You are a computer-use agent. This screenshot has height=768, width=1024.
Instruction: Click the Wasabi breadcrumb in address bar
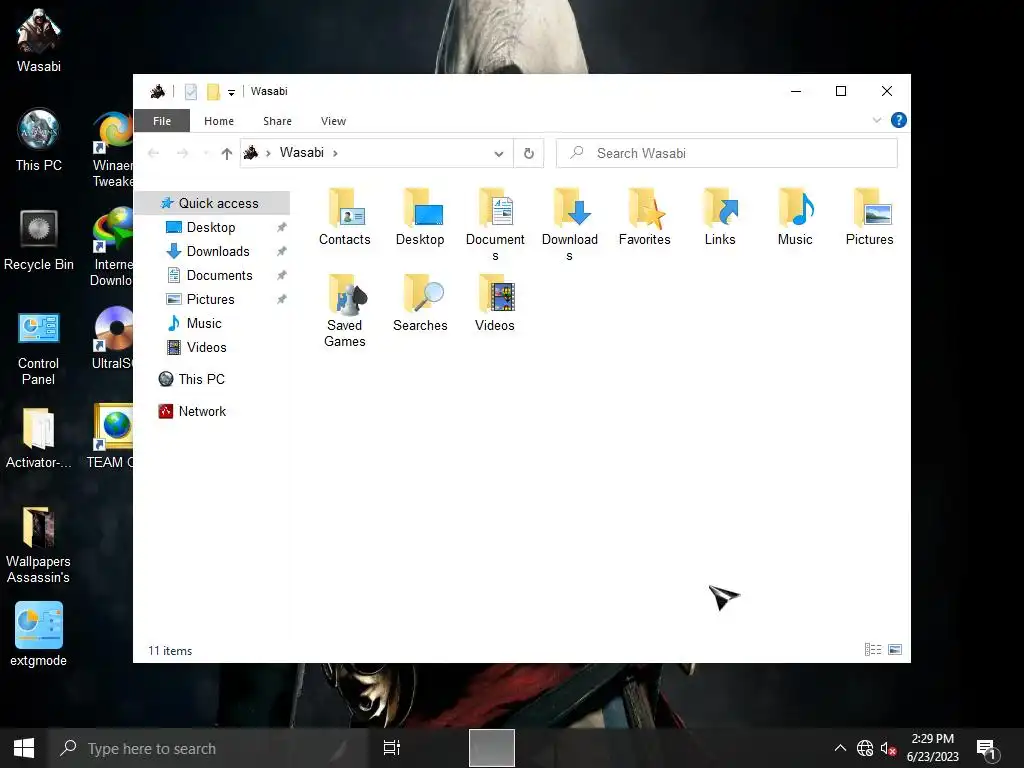click(x=302, y=153)
